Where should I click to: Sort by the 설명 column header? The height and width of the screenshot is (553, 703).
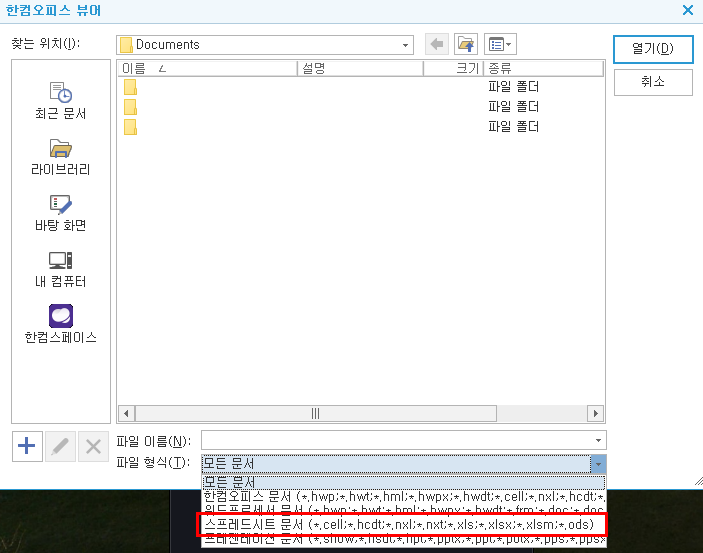pos(360,69)
